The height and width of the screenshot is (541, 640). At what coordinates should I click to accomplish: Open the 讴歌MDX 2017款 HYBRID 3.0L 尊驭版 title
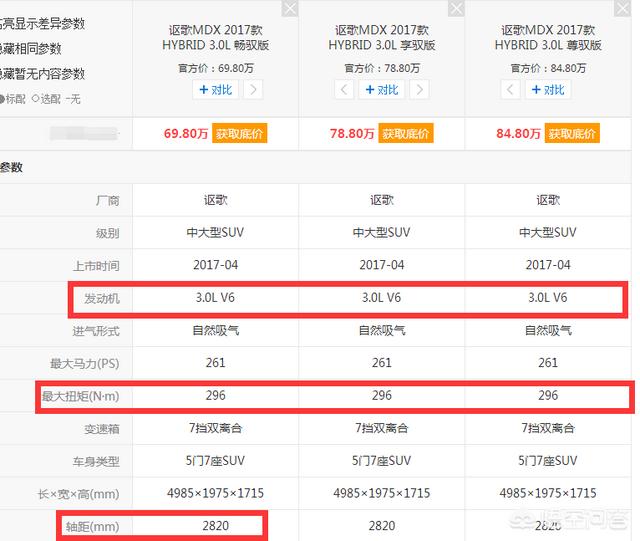pos(548,38)
